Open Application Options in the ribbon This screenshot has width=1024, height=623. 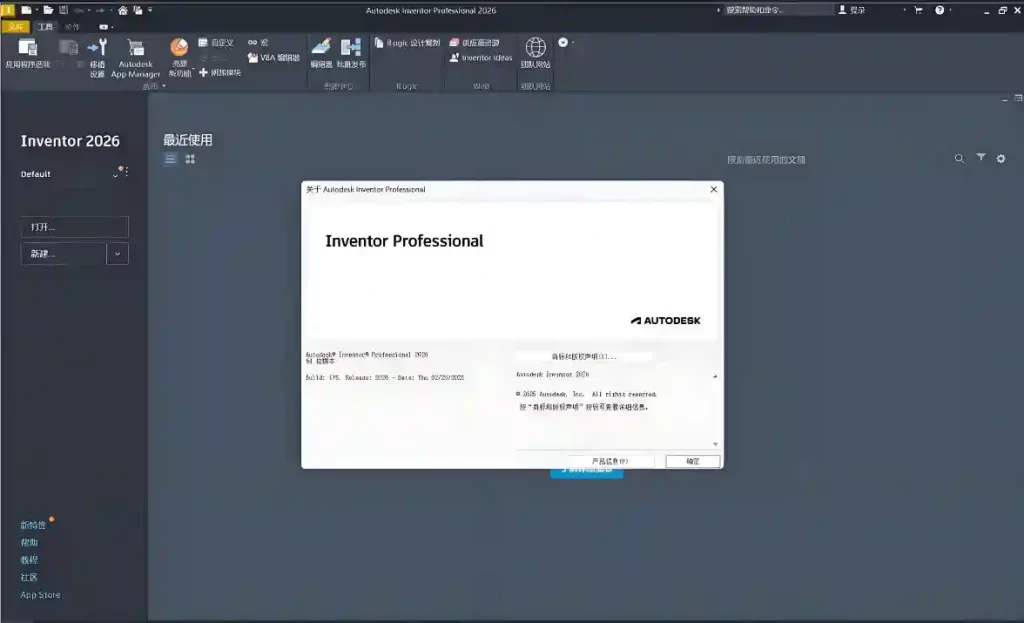point(27,53)
